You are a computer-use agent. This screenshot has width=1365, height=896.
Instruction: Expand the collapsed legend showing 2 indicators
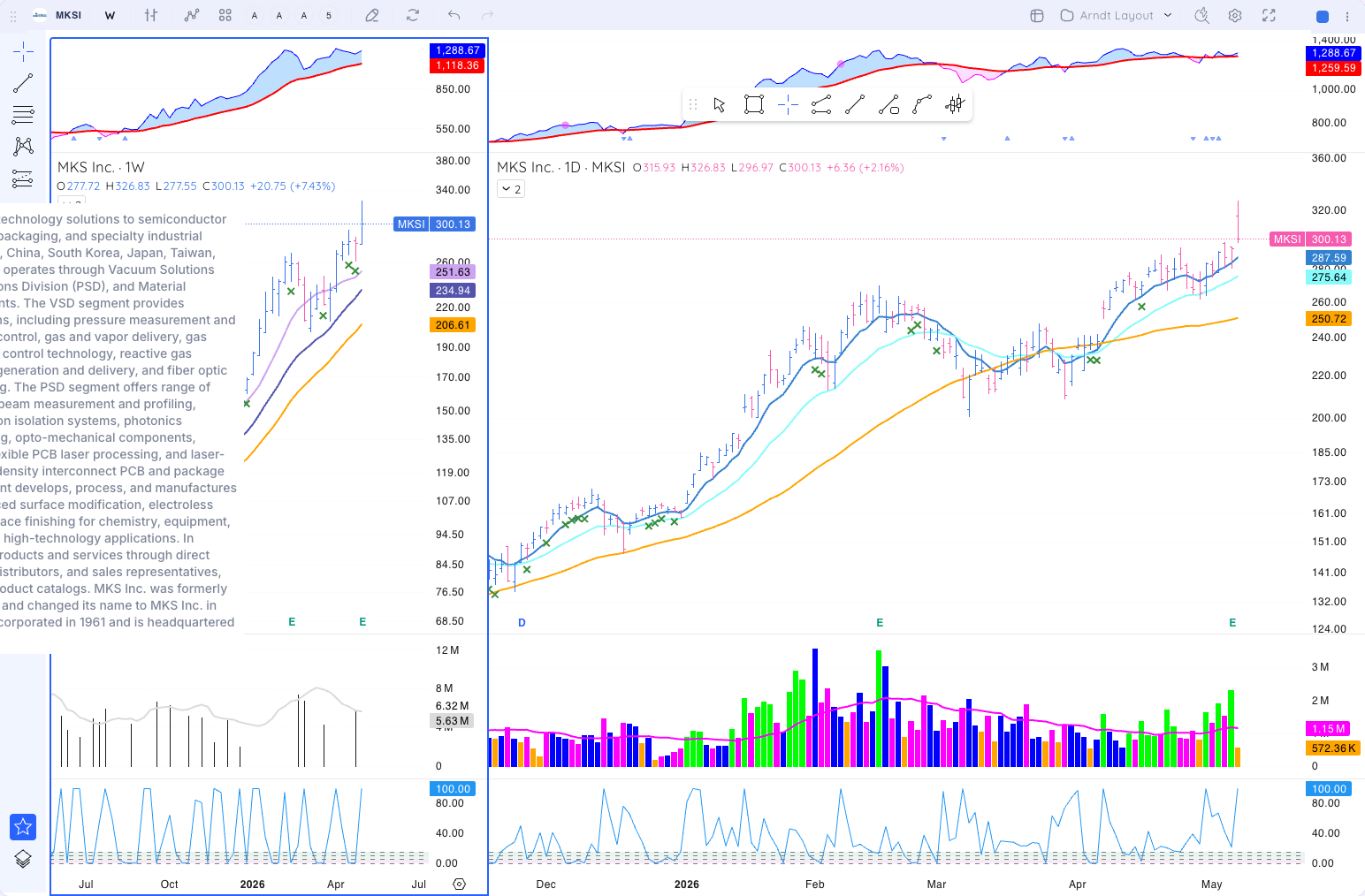511,189
